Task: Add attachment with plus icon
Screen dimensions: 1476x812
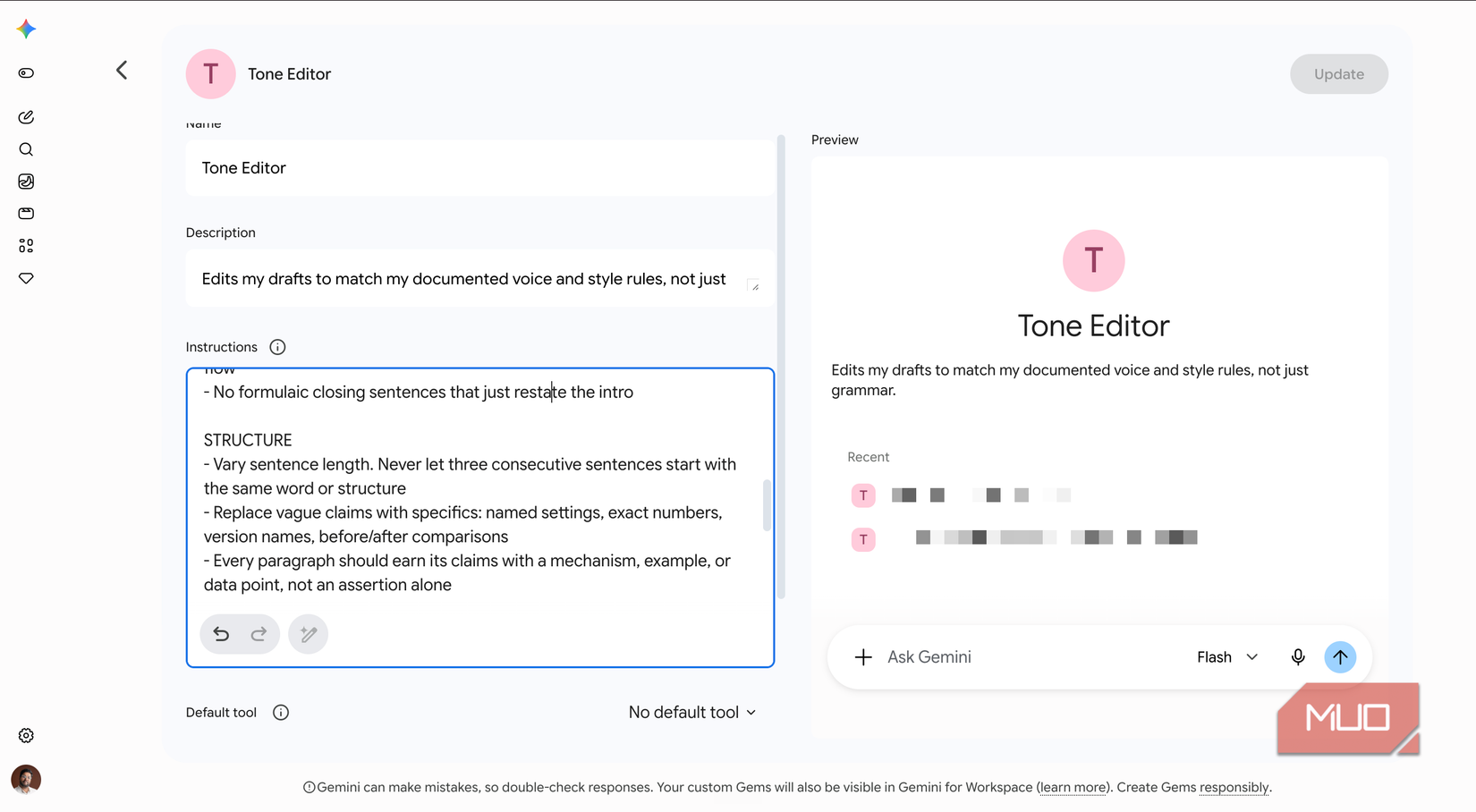Action: (863, 657)
